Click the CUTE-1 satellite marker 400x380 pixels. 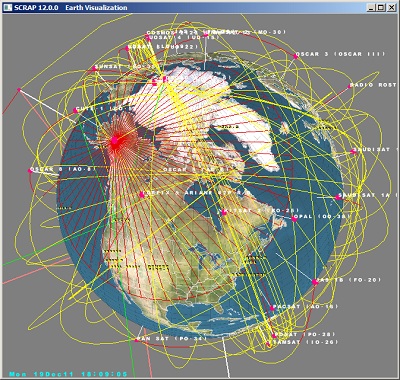pos(75,110)
